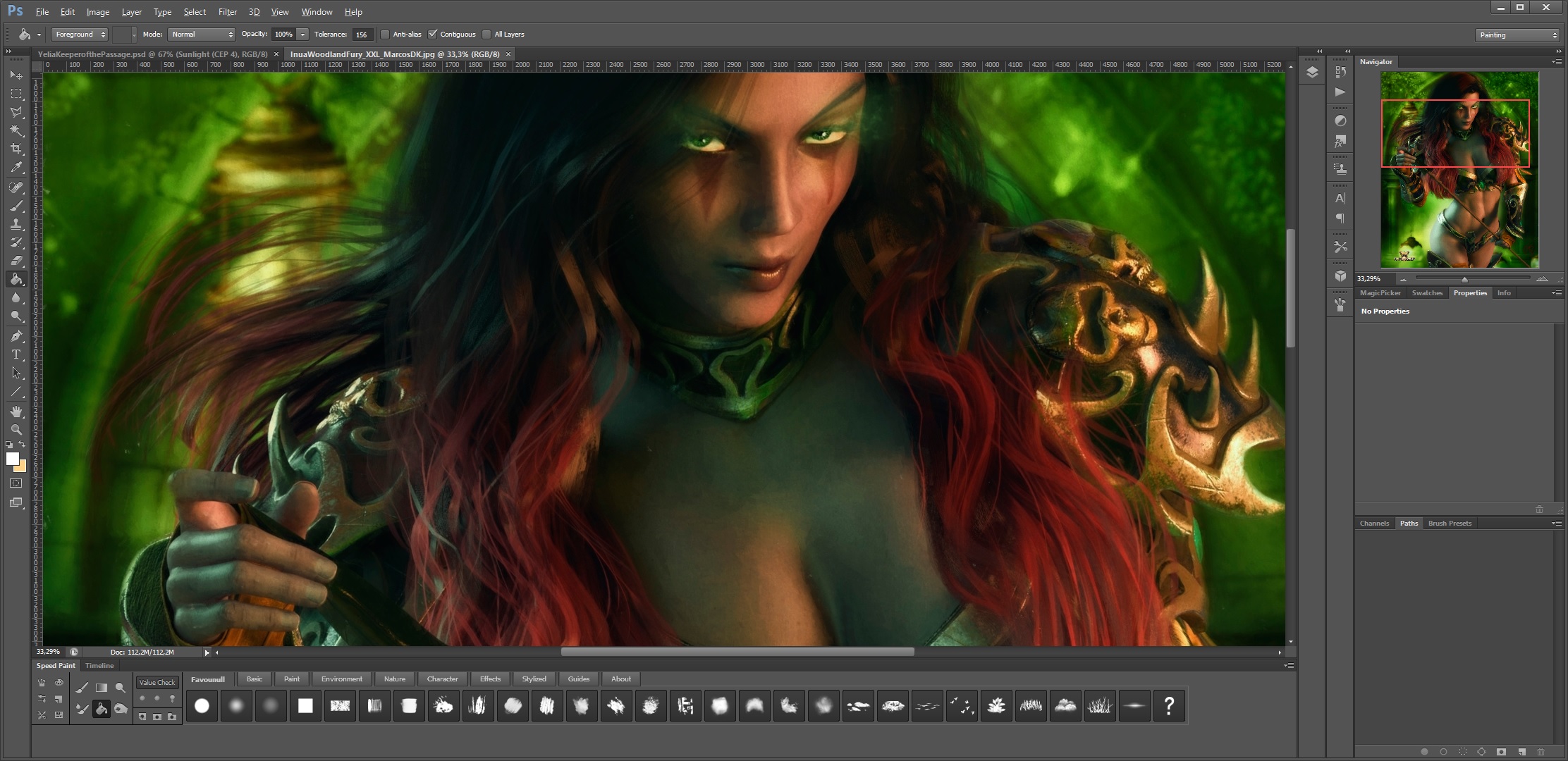Select the Zoom tool in toolbox
1568x761 pixels.
(16, 430)
